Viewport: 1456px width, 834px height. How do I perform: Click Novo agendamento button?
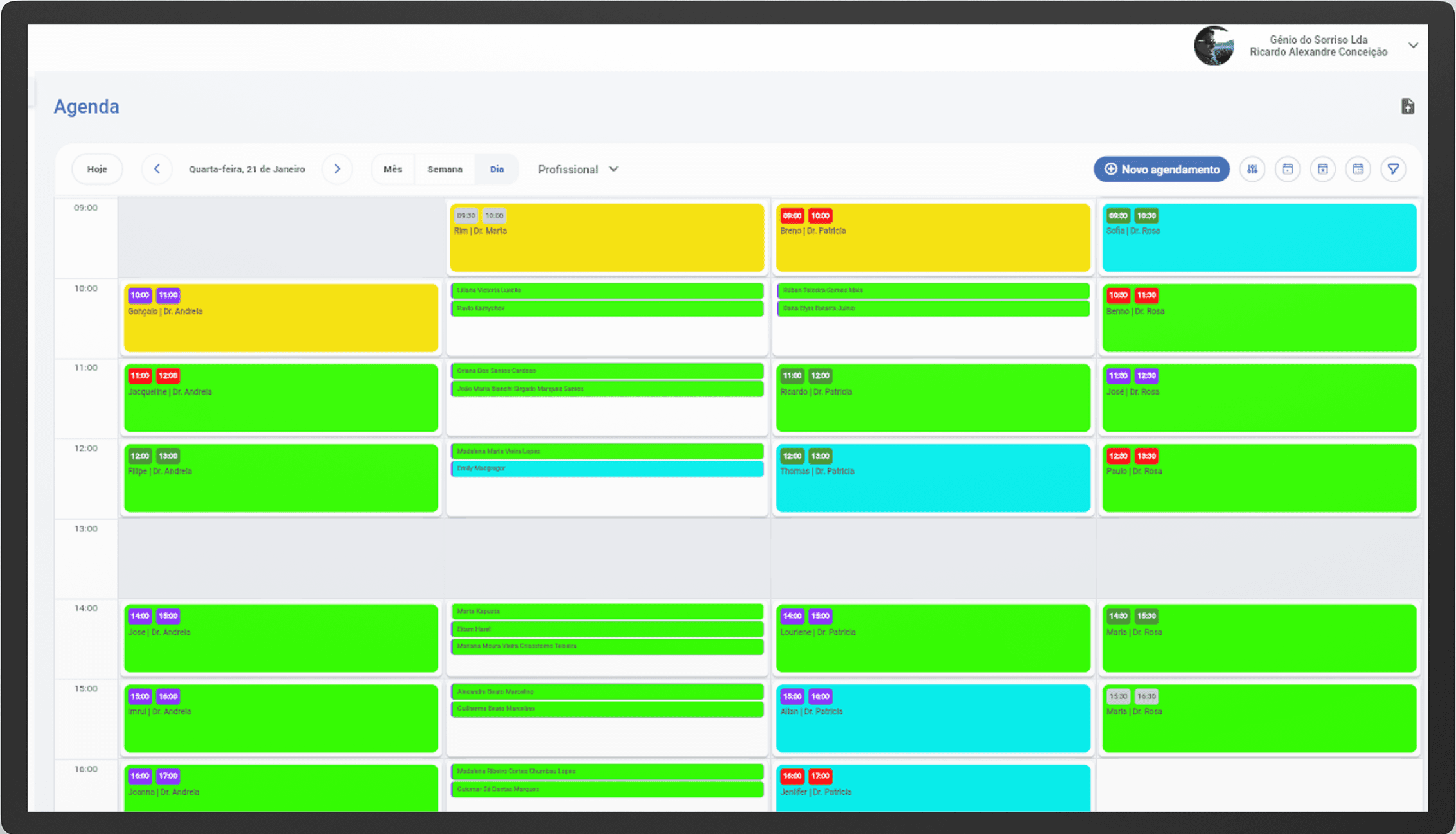[1161, 169]
